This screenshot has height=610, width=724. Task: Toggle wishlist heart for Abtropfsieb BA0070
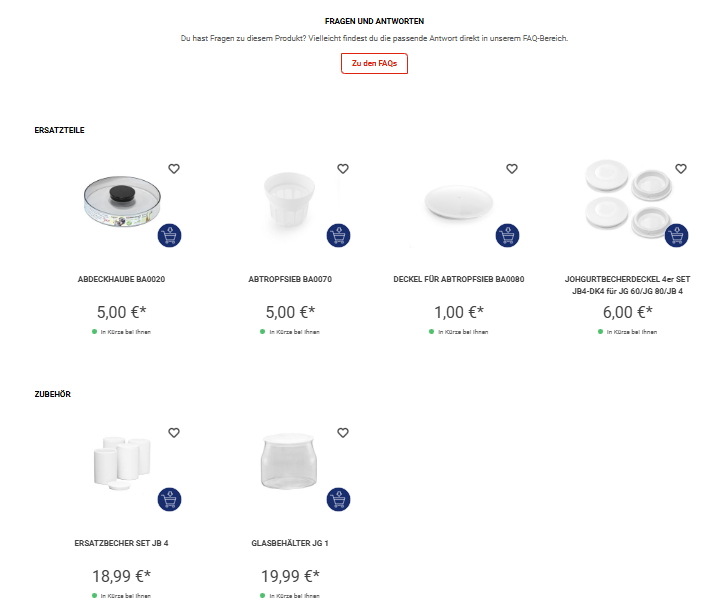point(343,169)
